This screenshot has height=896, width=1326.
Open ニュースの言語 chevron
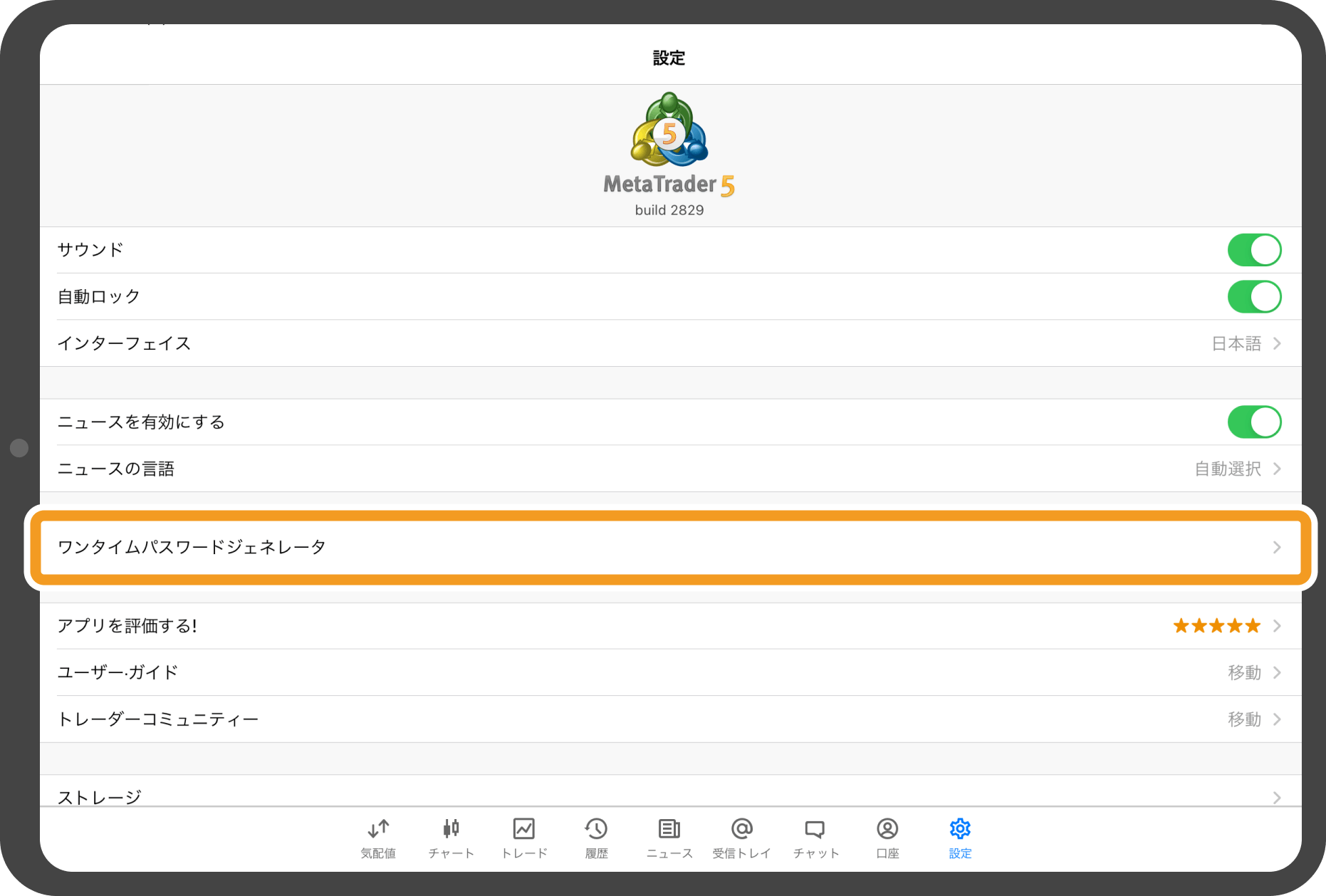click(1277, 469)
